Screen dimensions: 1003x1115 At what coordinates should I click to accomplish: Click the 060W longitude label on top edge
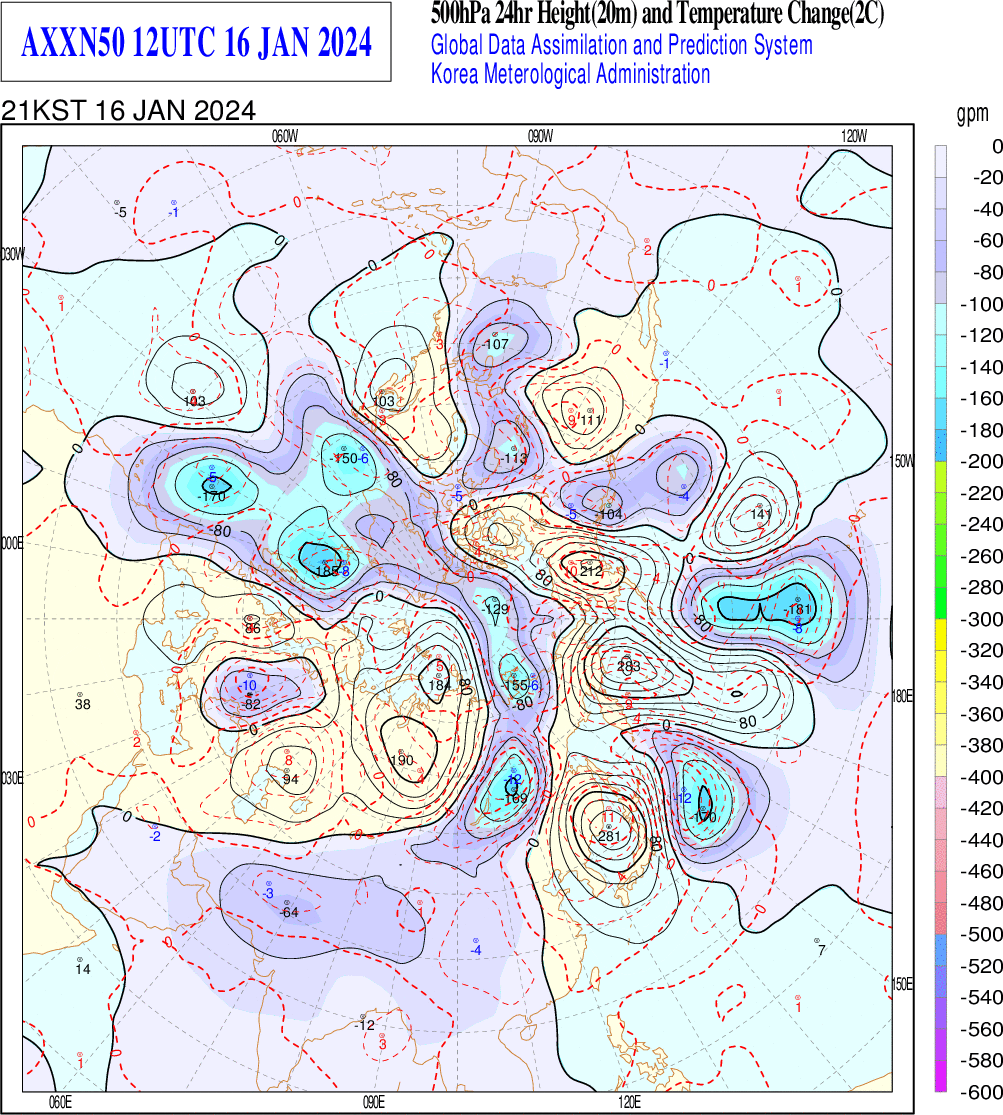tap(285, 137)
